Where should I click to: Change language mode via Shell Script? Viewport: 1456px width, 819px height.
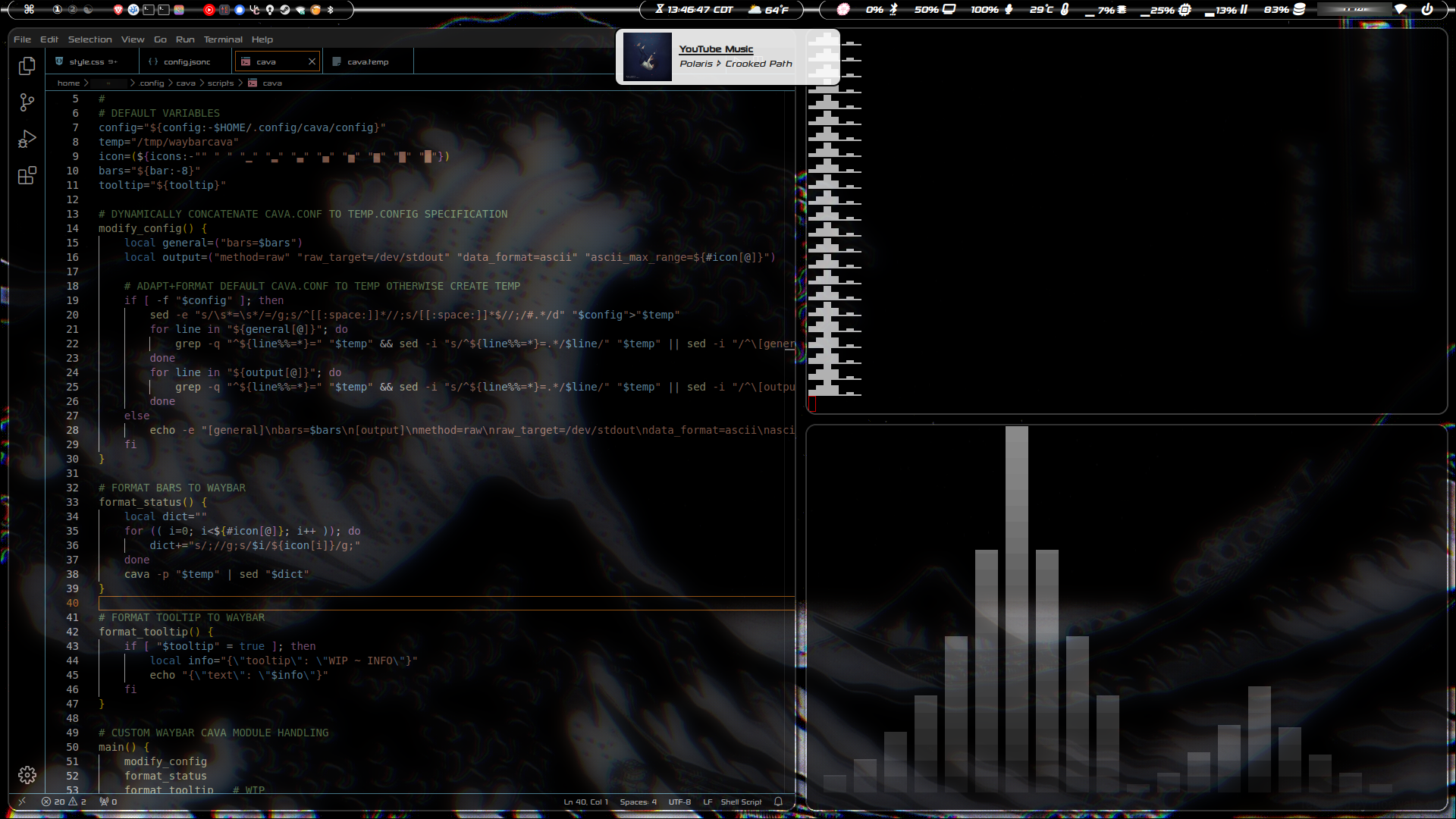coord(741,802)
